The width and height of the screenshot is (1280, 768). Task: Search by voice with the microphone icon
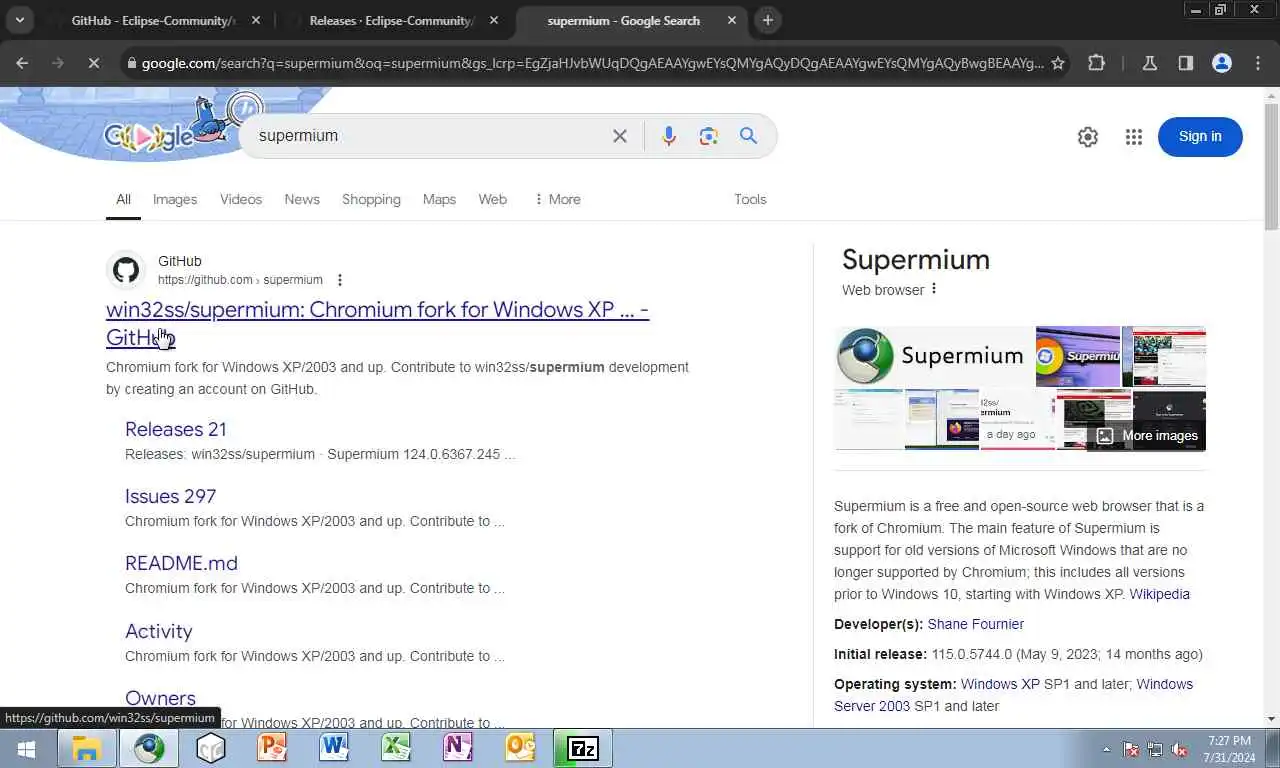coord(669,136)
